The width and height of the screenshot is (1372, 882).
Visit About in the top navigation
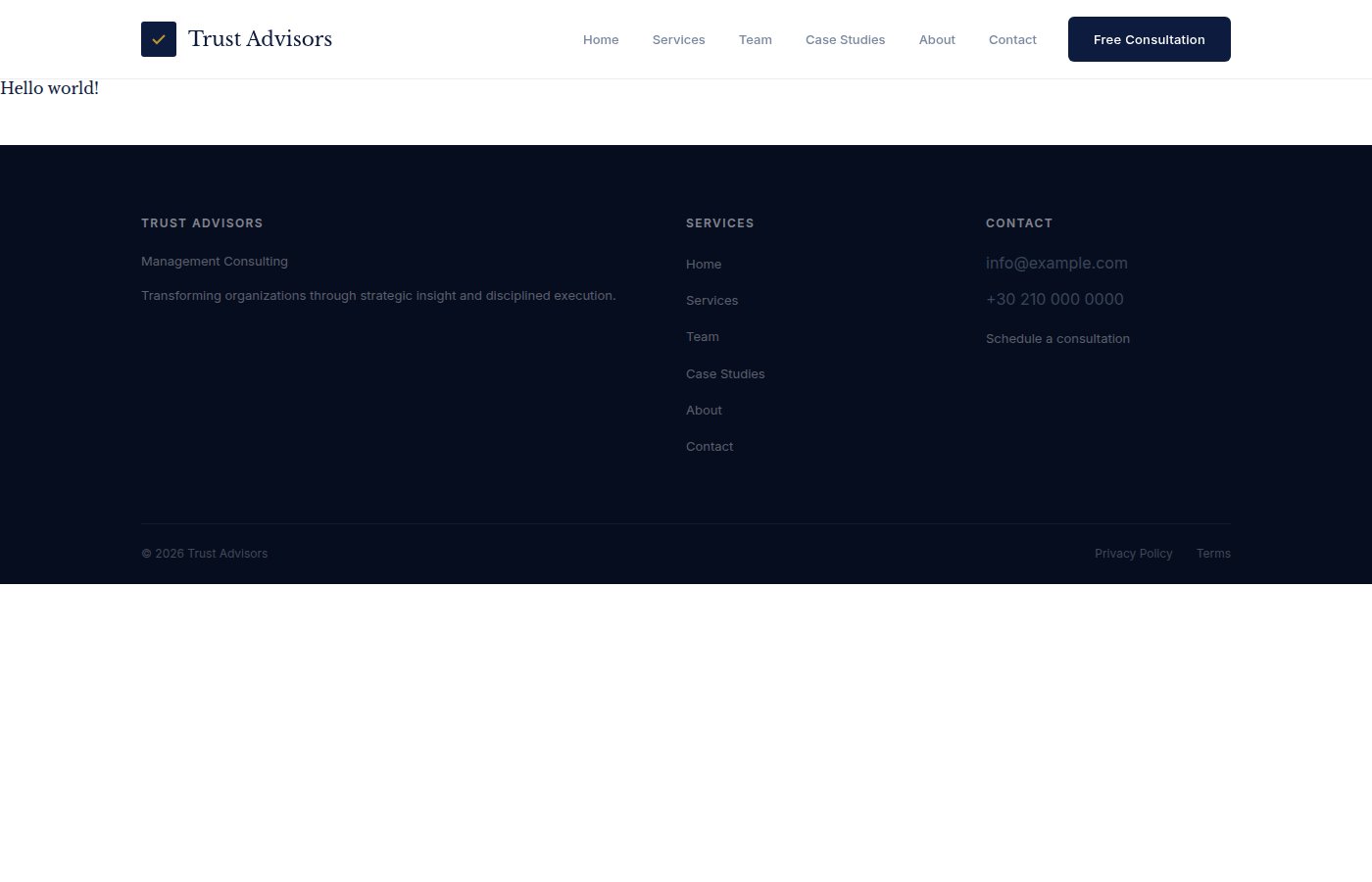937,40
